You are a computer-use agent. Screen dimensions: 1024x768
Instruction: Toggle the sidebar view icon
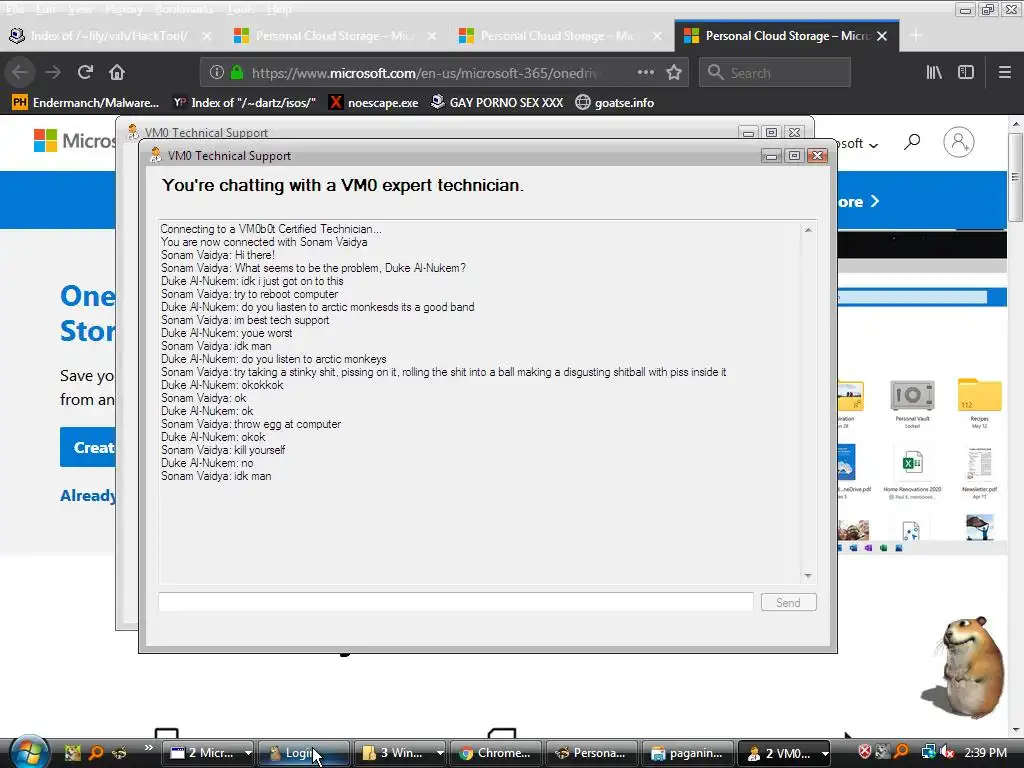(x=966, y=72)
